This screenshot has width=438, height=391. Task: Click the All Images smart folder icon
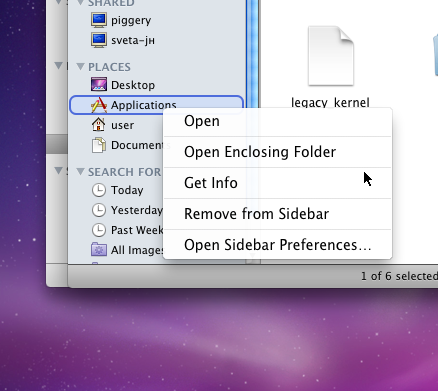coord(99,250)
